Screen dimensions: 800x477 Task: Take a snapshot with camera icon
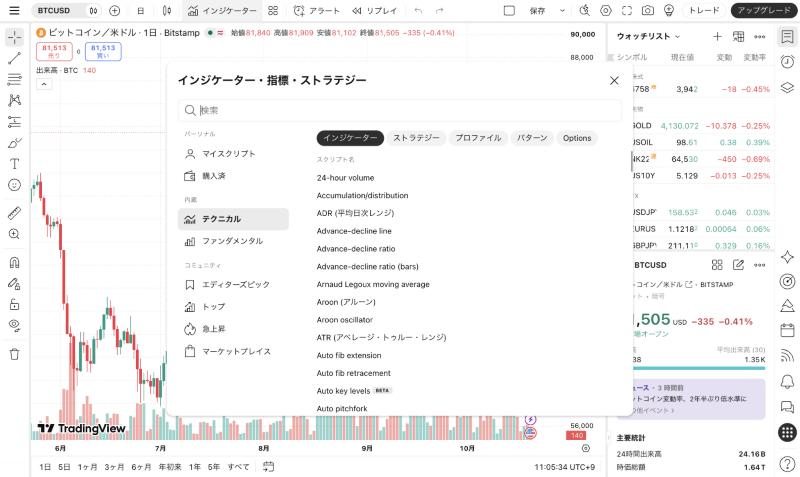(647, 10)
